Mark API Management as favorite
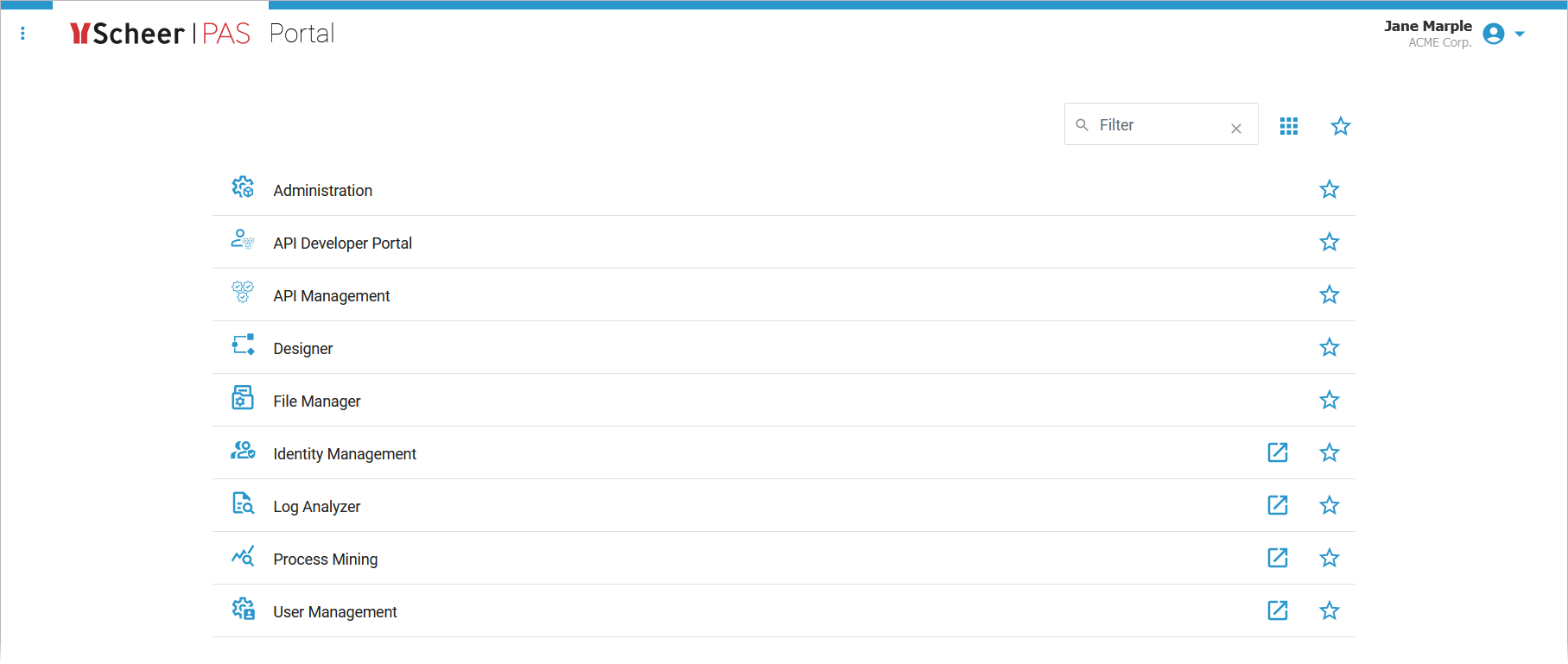 pyautogui.click(x=1330, y=294)
